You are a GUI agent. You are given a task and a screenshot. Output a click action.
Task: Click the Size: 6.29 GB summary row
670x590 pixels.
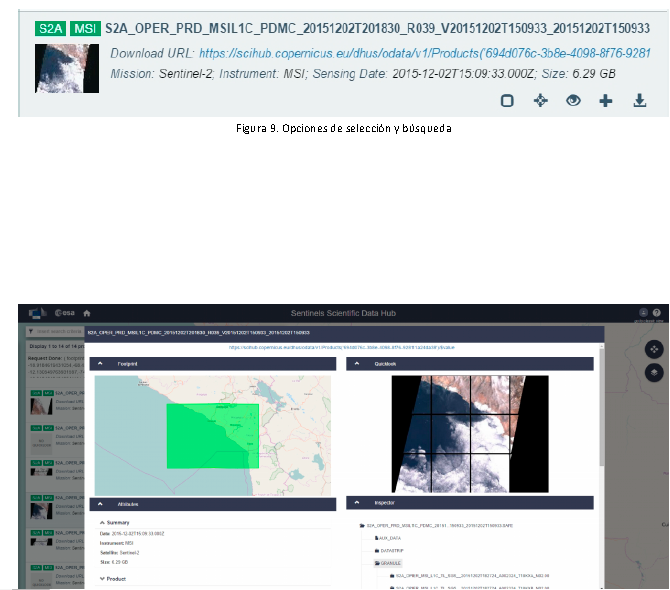(114, 562)
